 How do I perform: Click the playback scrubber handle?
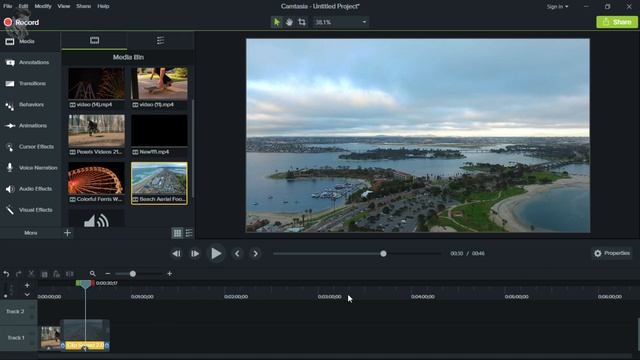click(x=383, y=253)
